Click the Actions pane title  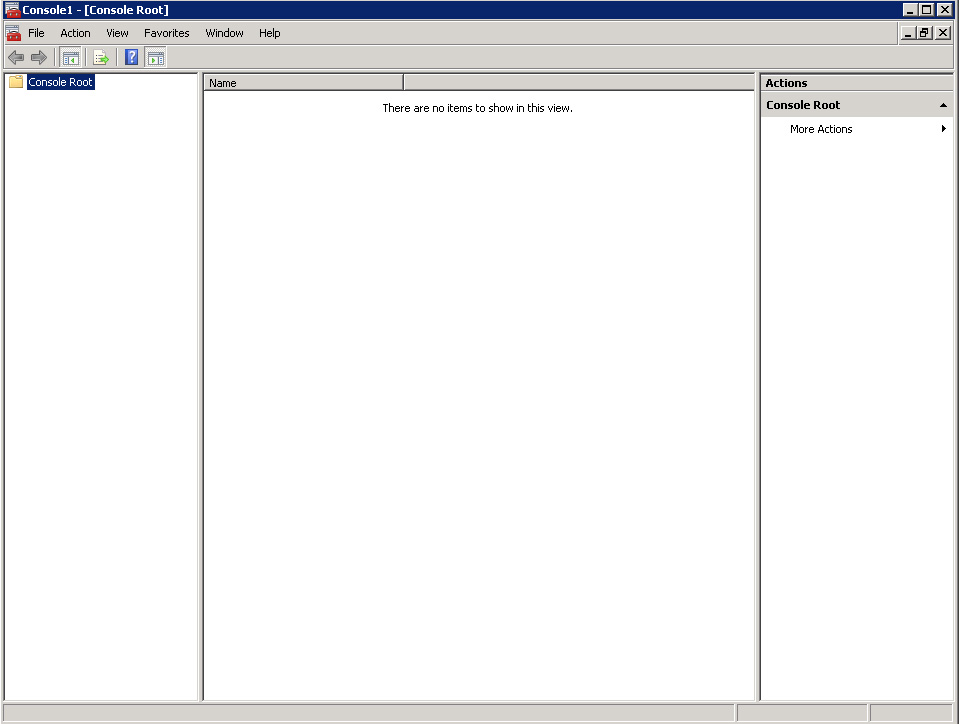787,83
